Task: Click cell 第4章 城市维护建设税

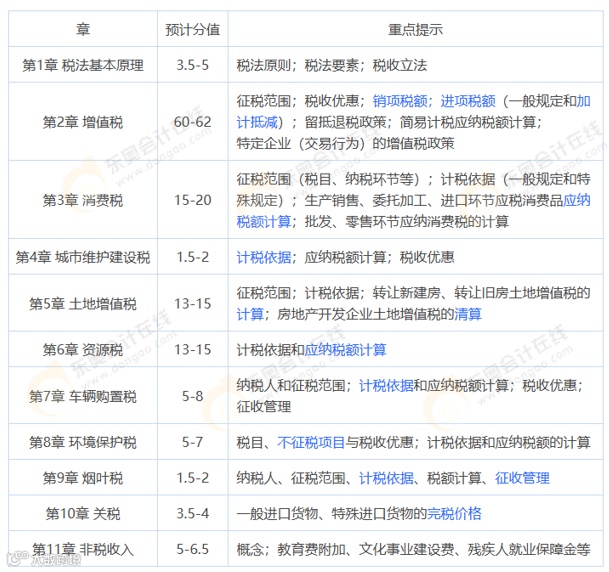Action: click(83, 257)
